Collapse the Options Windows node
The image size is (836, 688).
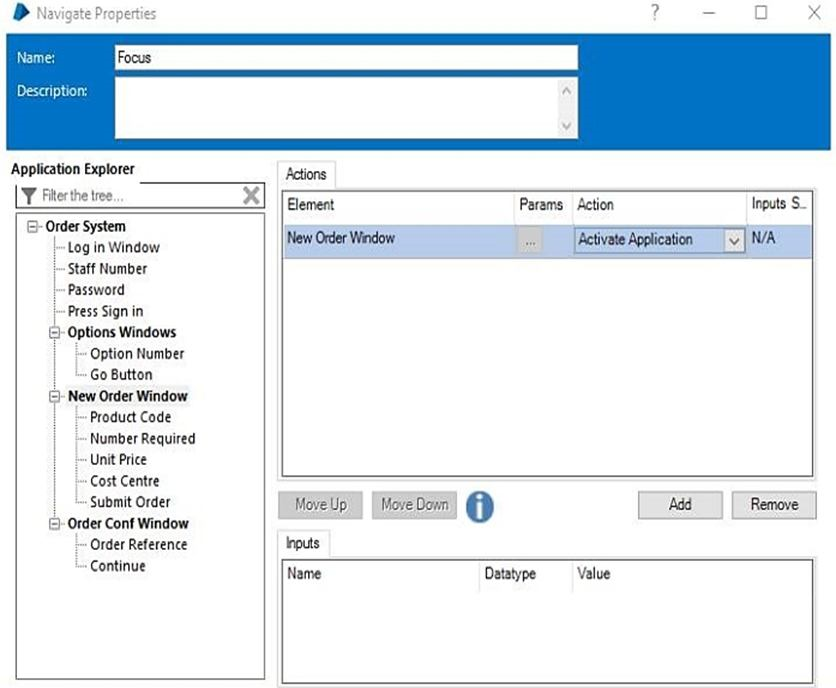tap(56, 333)
